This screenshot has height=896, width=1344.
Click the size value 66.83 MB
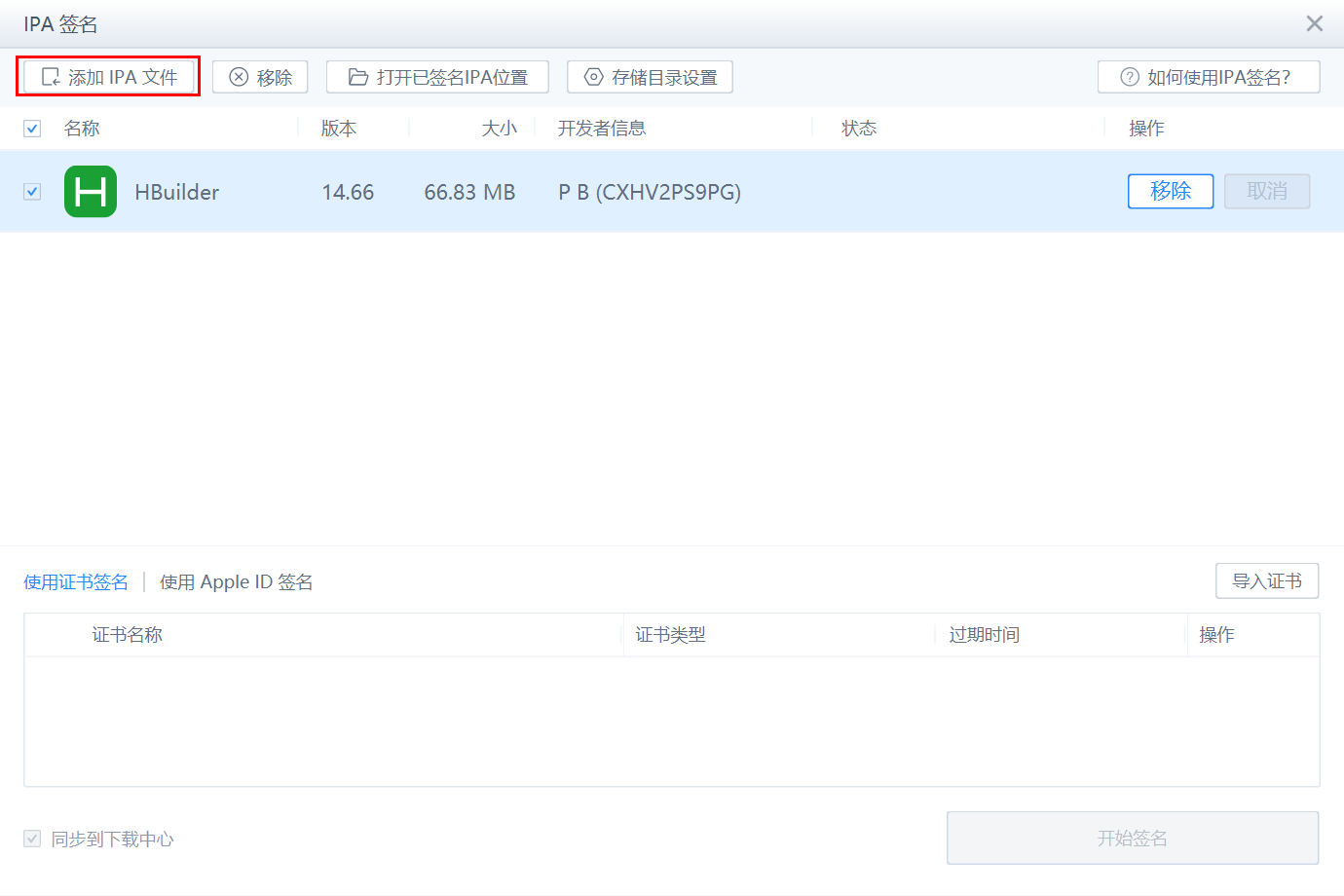click(x=469, y=192)
